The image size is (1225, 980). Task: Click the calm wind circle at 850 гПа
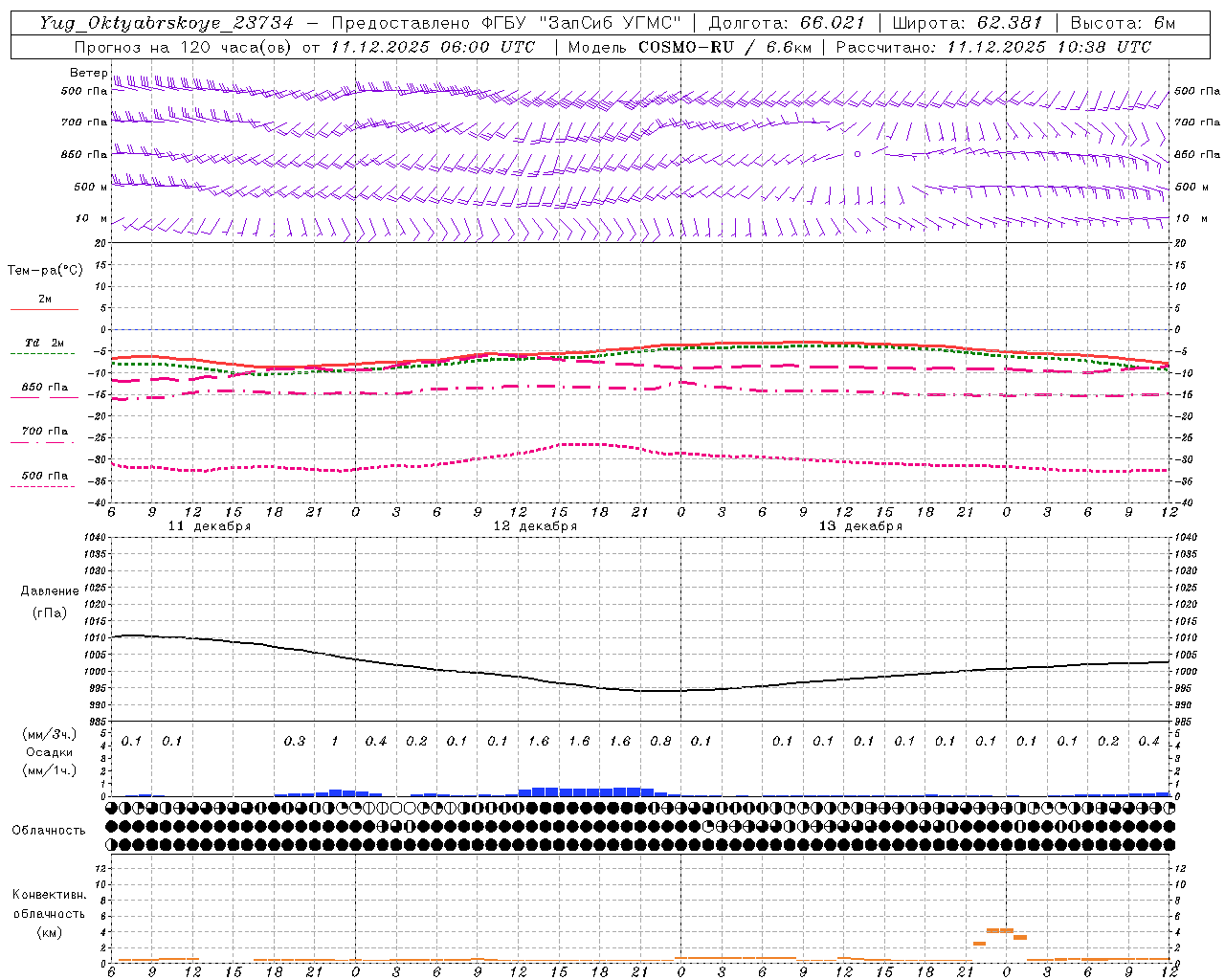coord(857,154)
